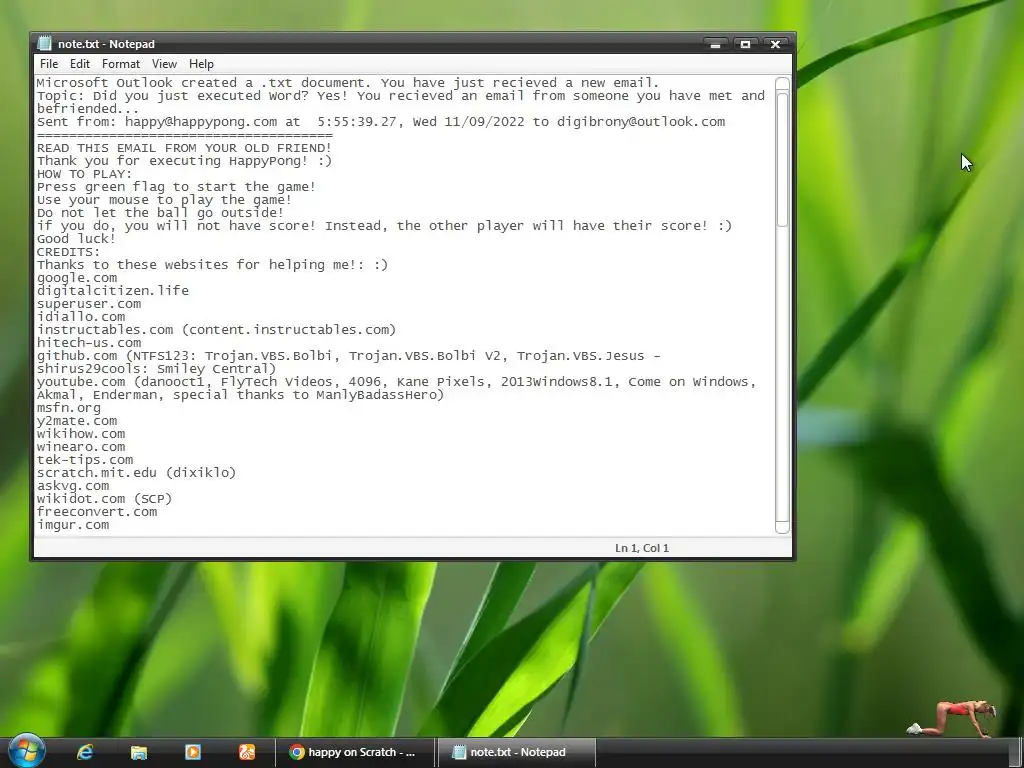Screen dimensions: 1024x768
Task: Click the digitalcitizen.life line
Action: tap(113, 291)
